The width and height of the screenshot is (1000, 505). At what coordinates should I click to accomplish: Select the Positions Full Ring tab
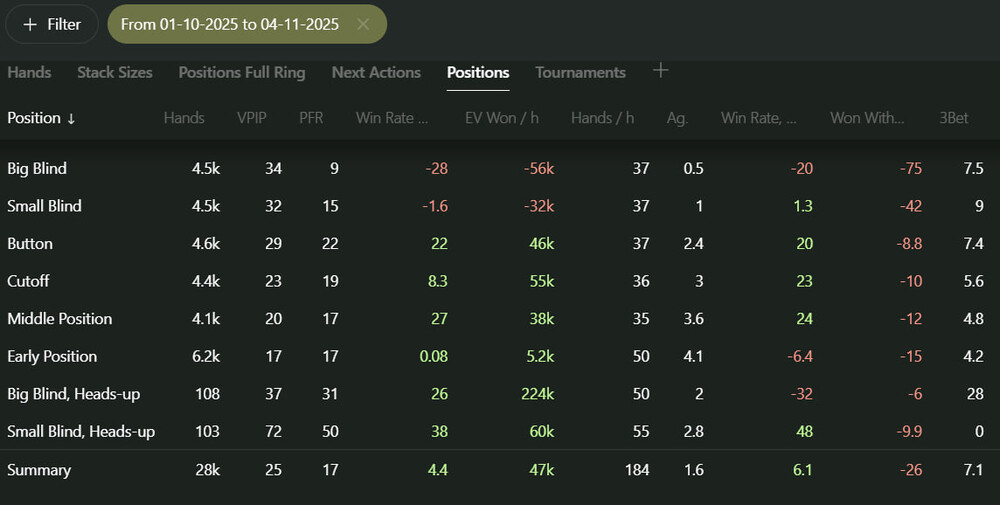click(242, 72)
